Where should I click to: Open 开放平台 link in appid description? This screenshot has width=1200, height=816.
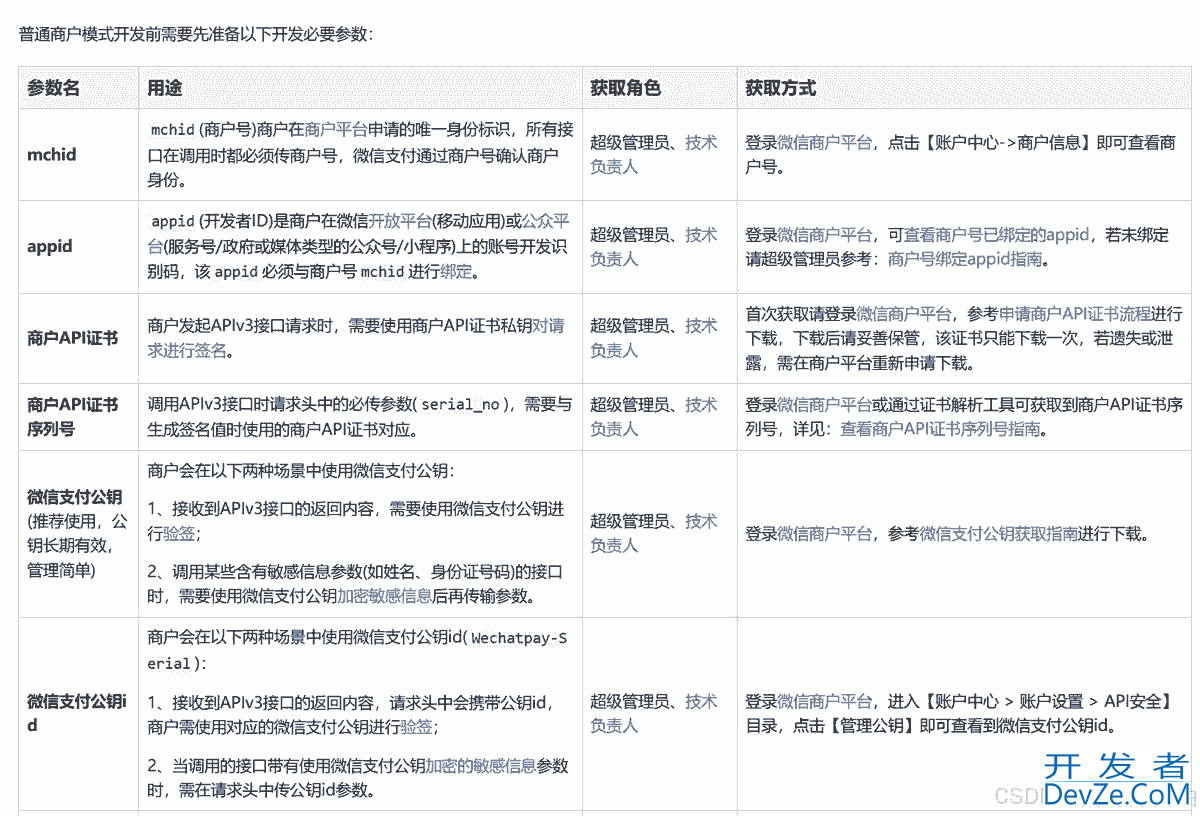pyautogui.click(x=393, y=221)
